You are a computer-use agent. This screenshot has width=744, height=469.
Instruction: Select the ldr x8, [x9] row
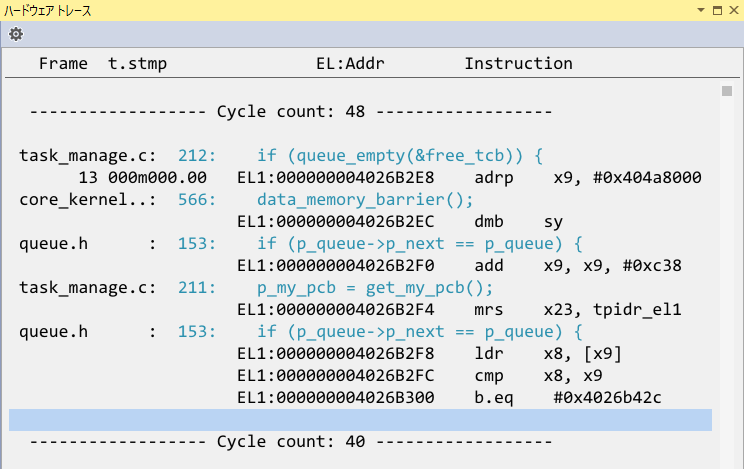(430, 354)
